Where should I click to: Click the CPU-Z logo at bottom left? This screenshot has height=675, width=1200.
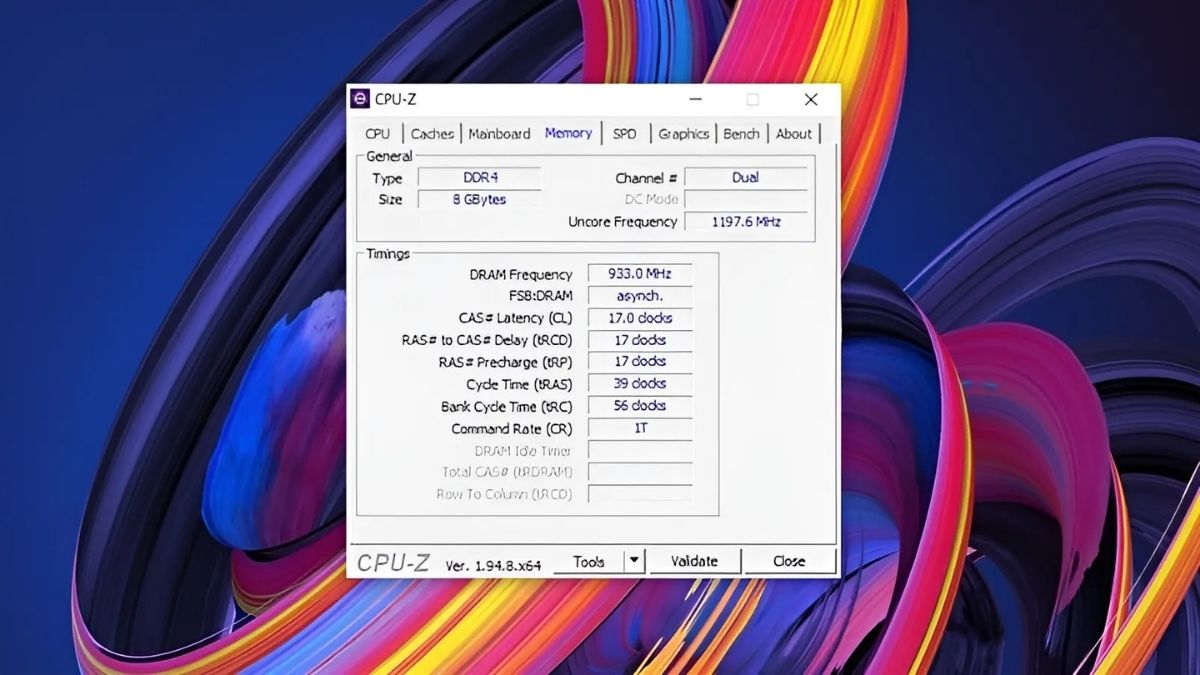pos(394,563)
